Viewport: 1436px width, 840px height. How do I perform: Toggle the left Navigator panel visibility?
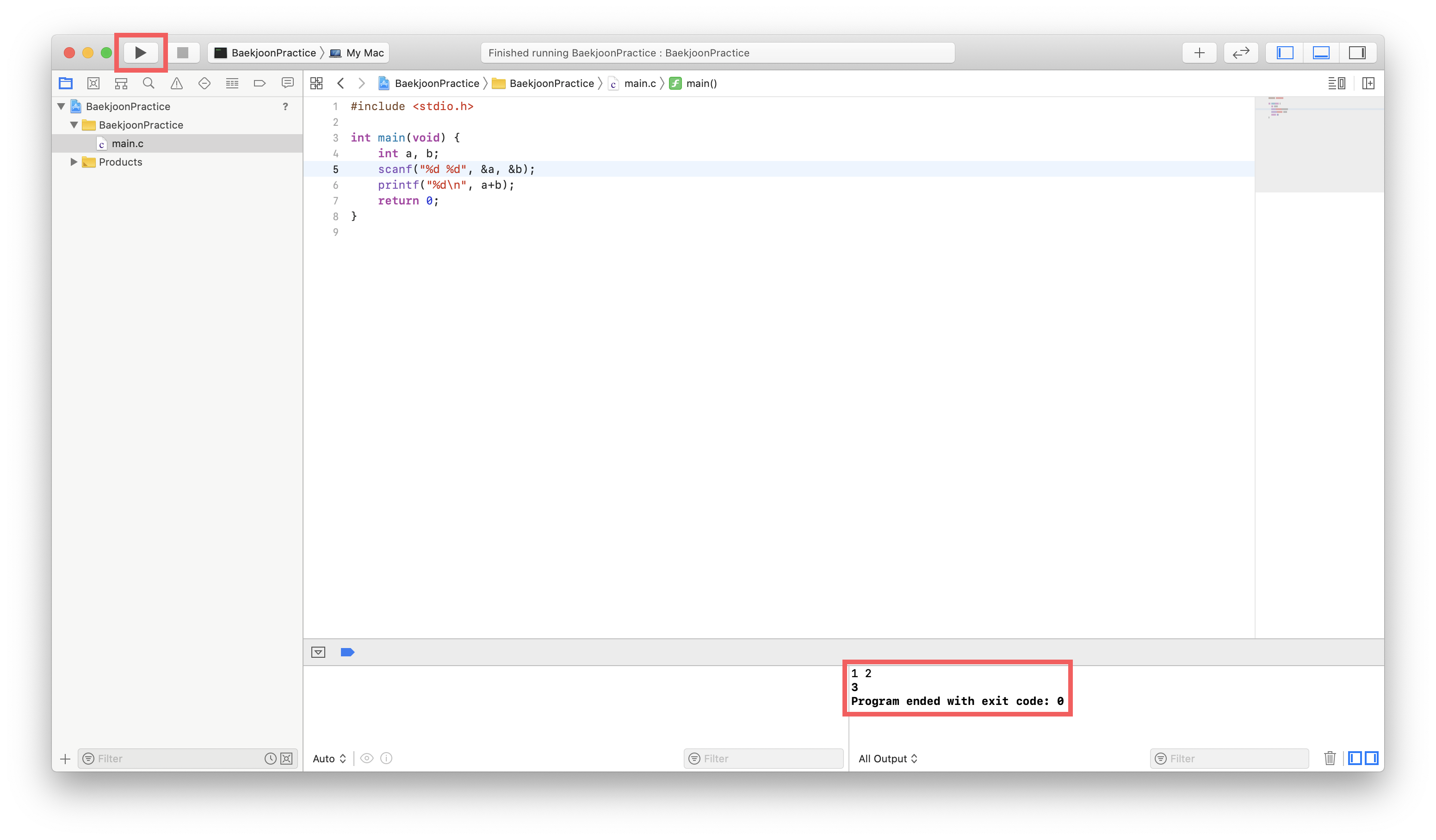(1284, 53)
